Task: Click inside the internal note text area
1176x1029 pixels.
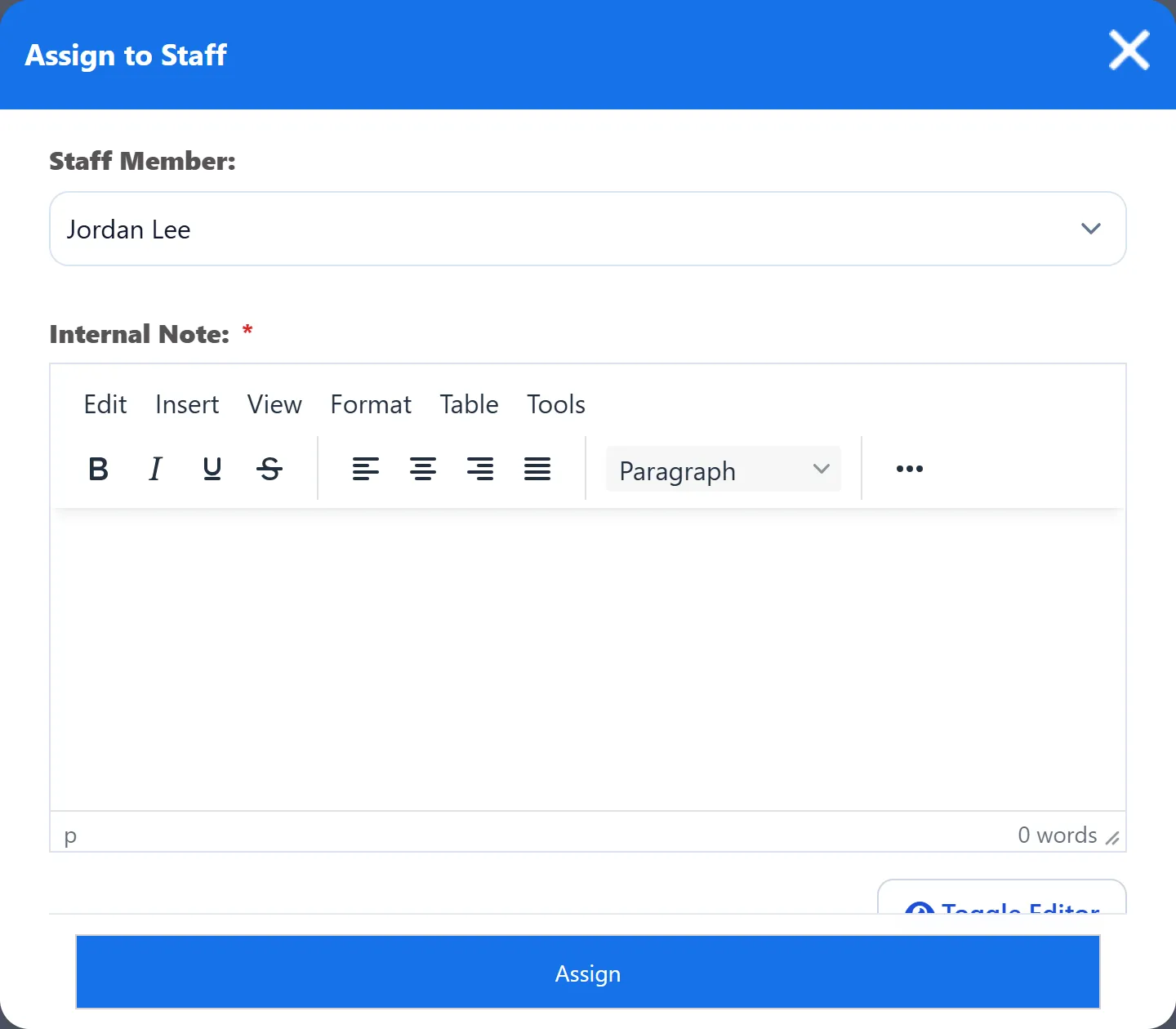Action: [x=588, y=660]
